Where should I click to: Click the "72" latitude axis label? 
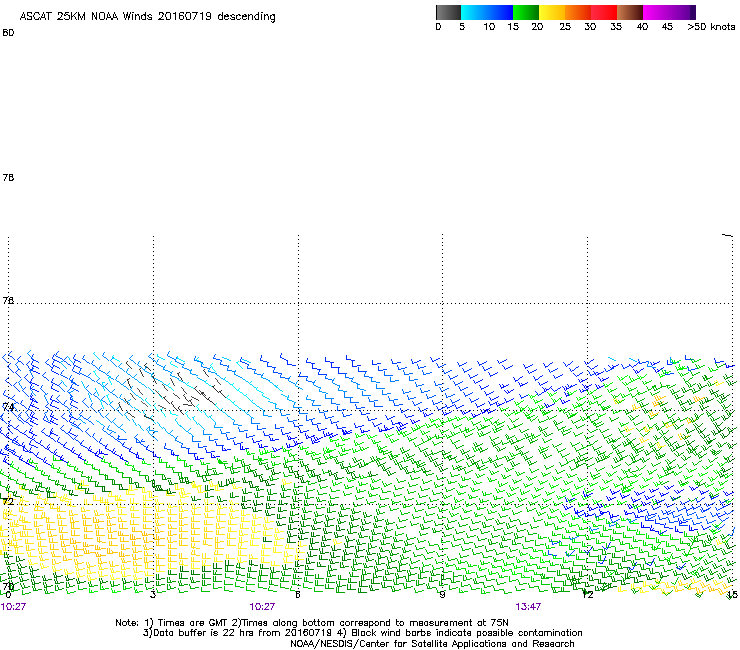[x=8, y=501]
